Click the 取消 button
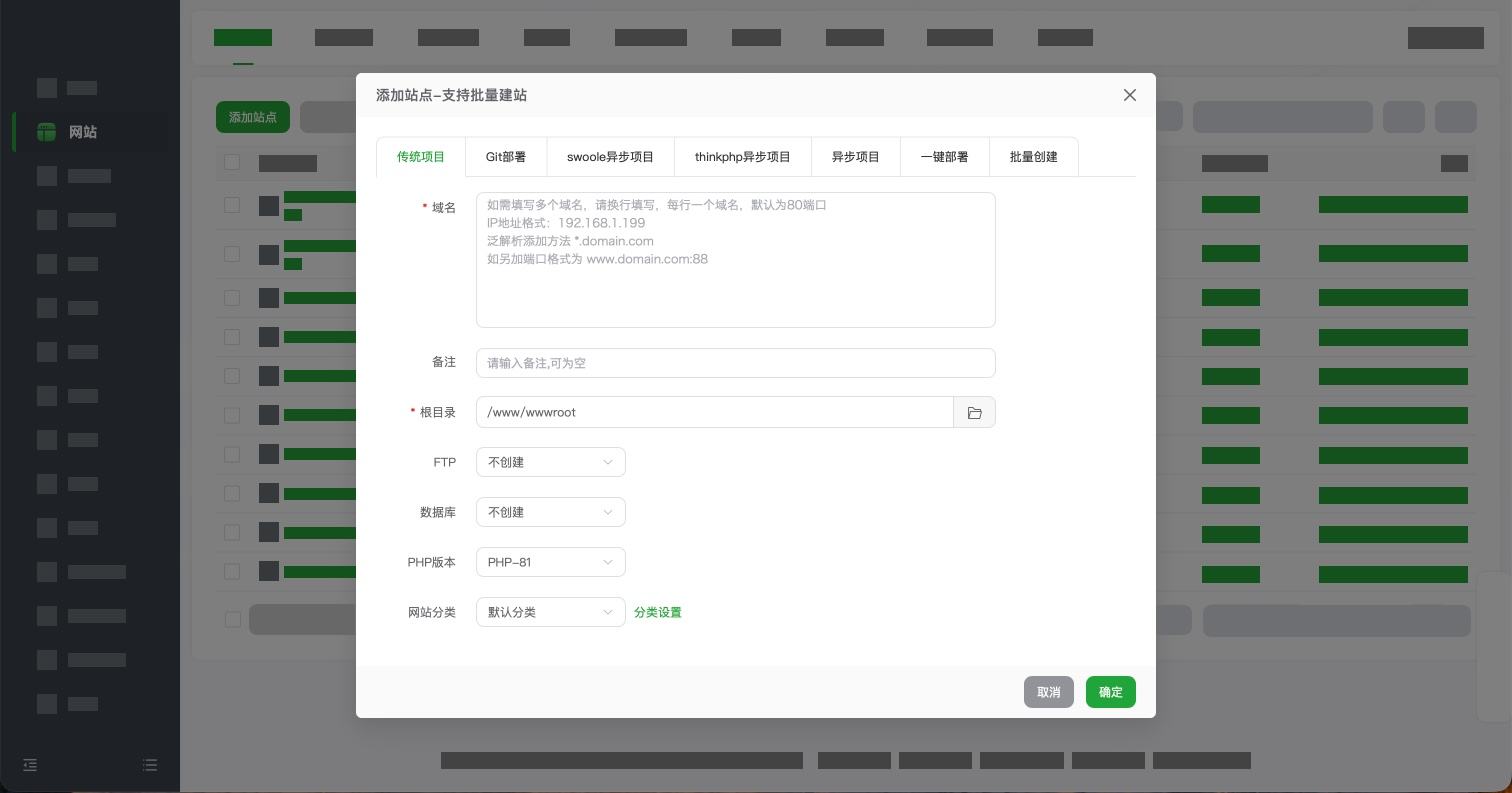 point(1049,692)
